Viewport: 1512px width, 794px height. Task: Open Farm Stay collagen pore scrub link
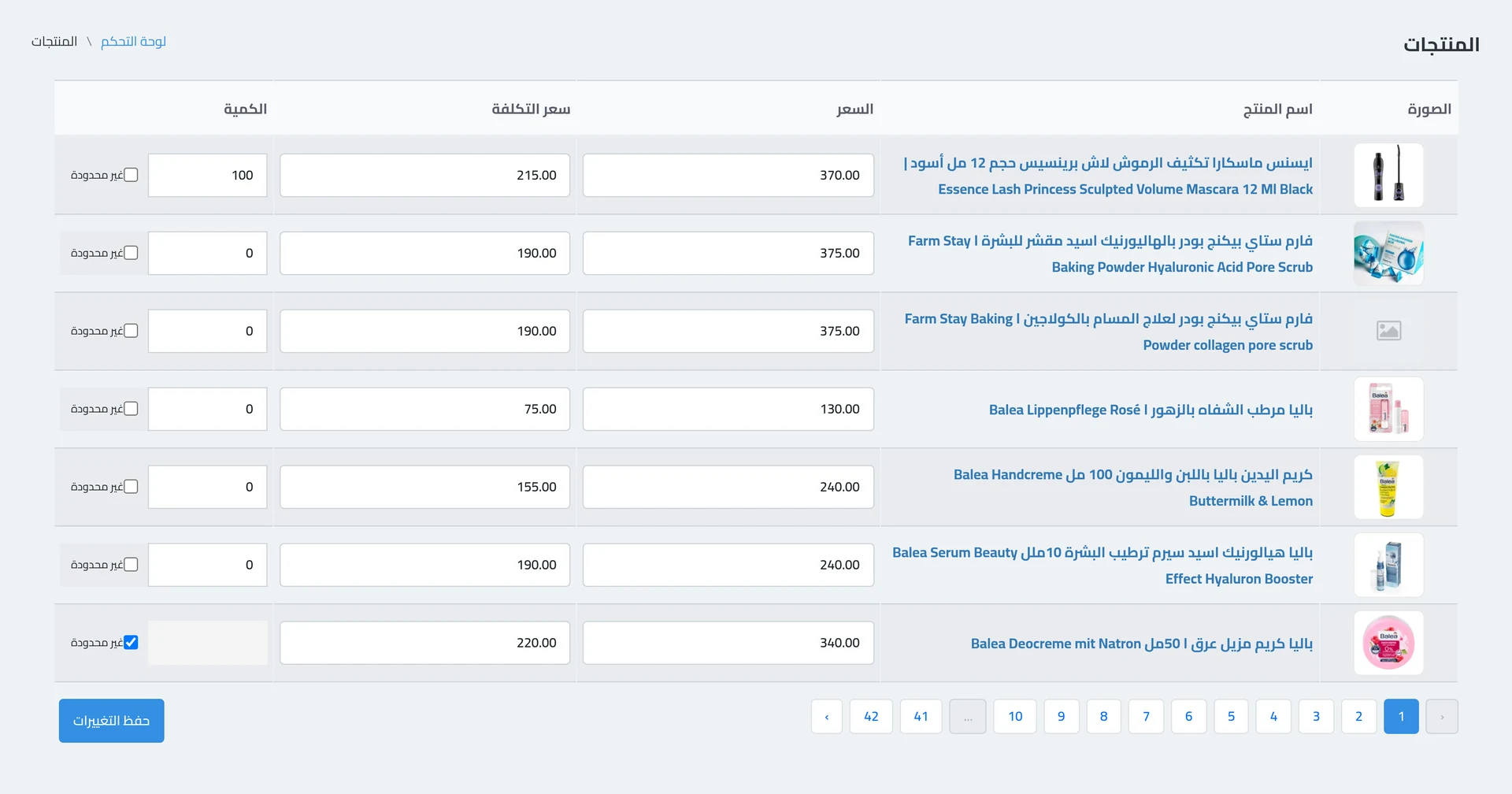pyautogui.click(x=1109, y=332)
